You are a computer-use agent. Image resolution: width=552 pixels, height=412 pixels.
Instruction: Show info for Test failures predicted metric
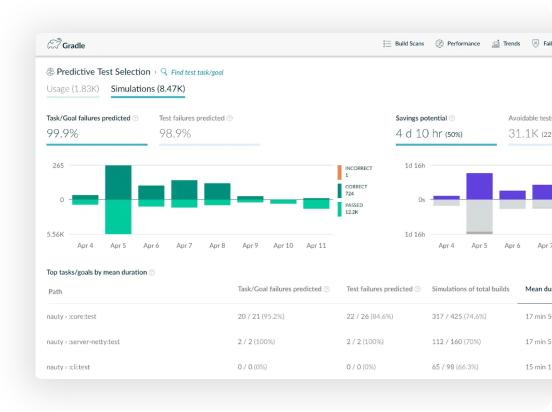point(230,118)
